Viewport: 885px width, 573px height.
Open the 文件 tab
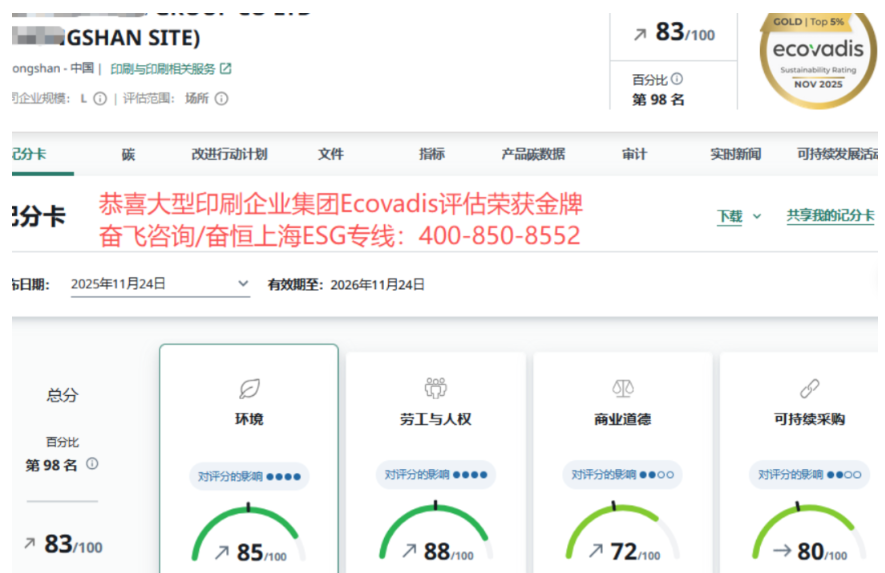point(331,154)
